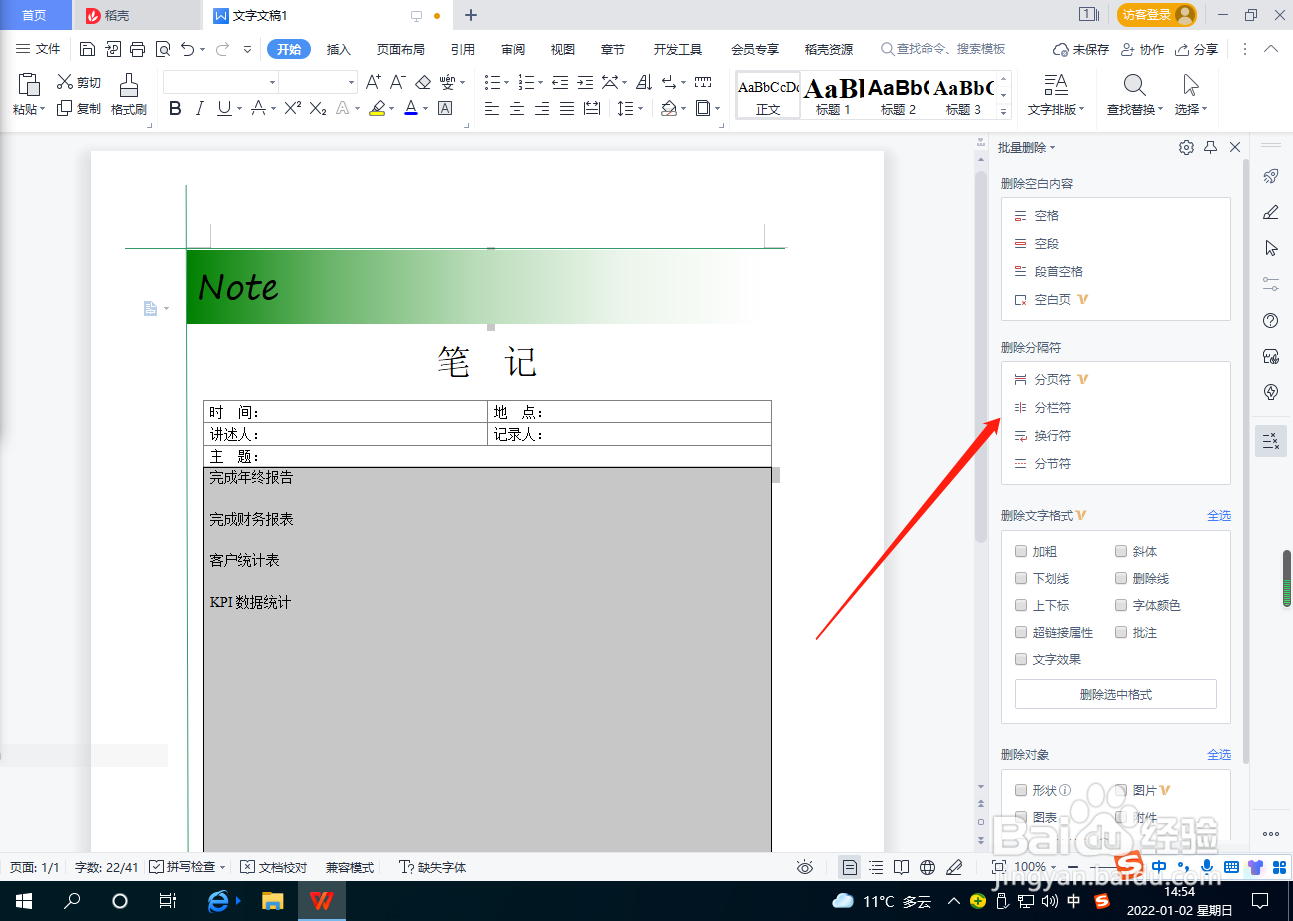This screenshot has height=921, width=1293.
Task: Open the font size dropdown
Action: pos(351,82)
